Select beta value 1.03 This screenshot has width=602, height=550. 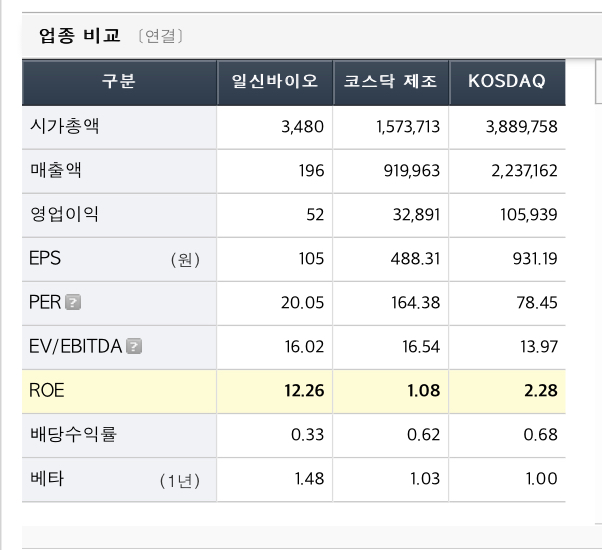coord(425,479)
